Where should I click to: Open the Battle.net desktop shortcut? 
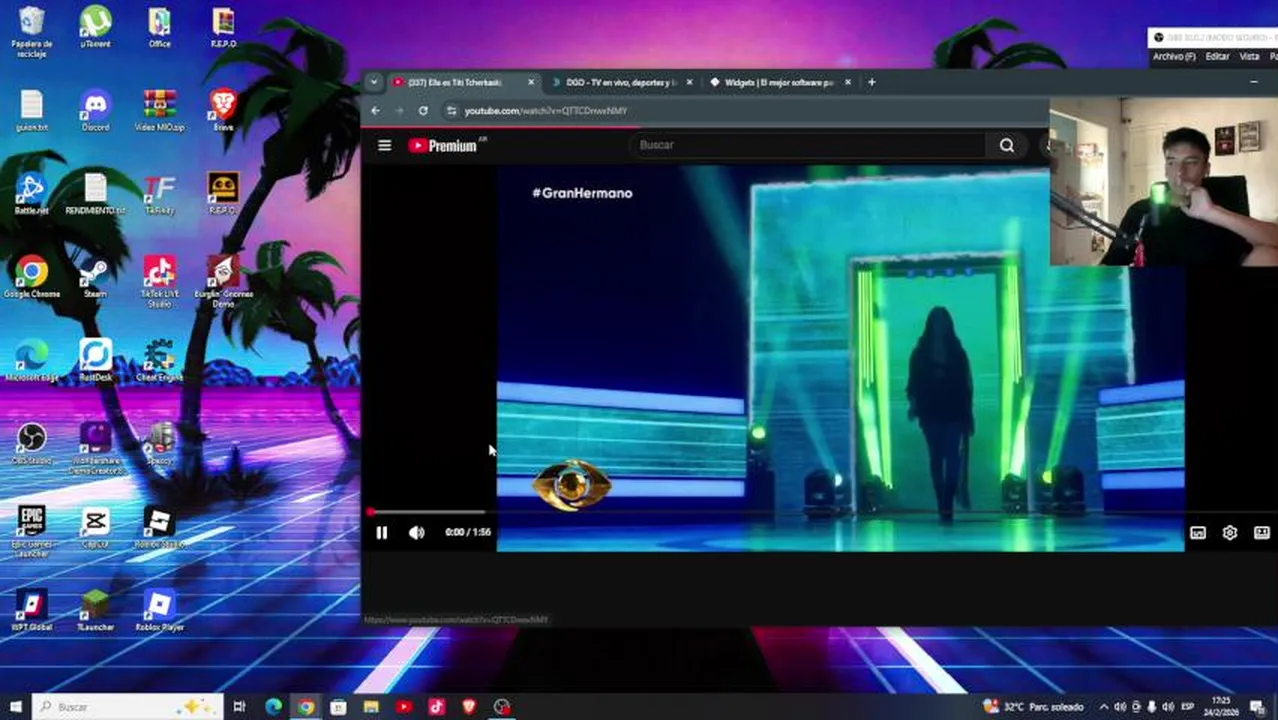(x=32, y=194)
